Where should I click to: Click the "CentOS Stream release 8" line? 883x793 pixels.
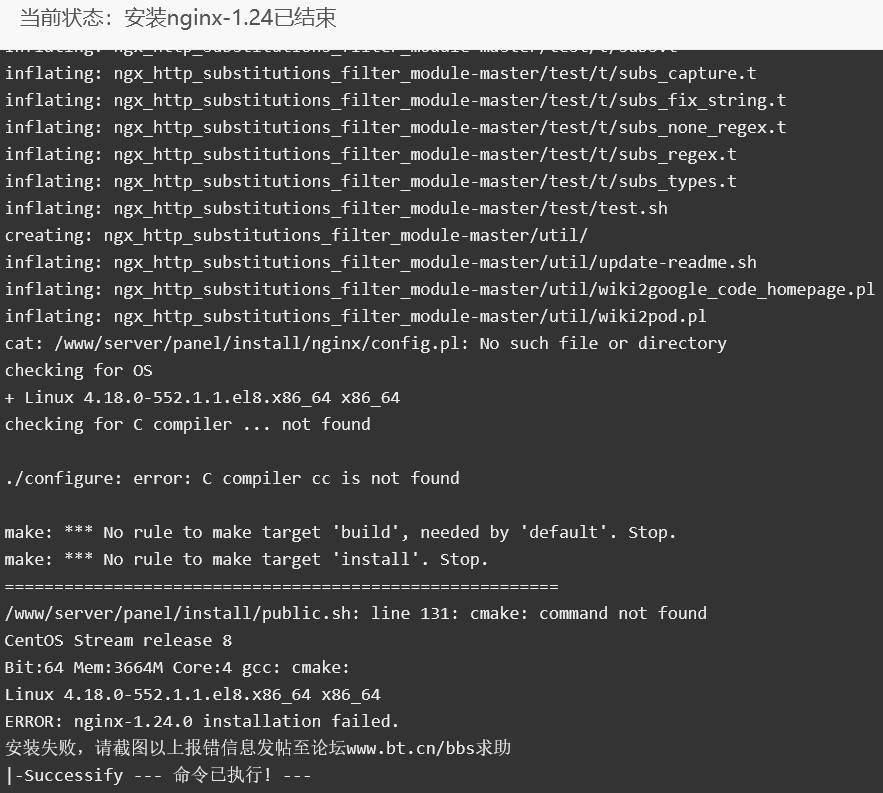(118, 640)
